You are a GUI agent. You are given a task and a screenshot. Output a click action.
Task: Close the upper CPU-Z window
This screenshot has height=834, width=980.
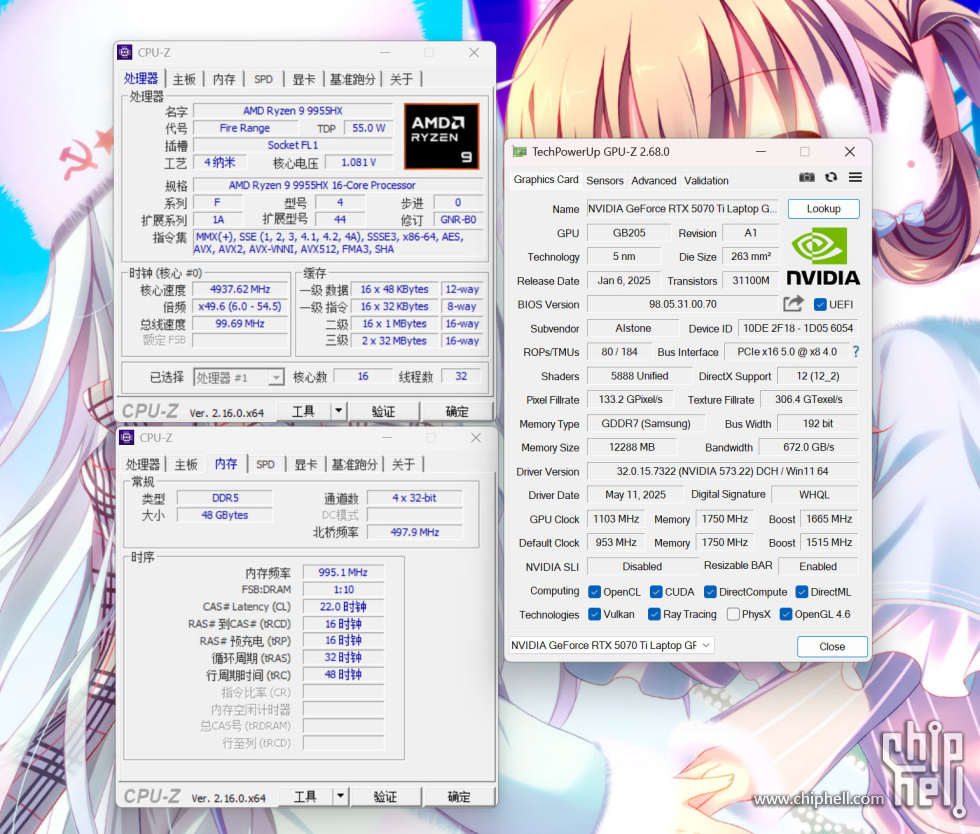(x=474, y=53)
